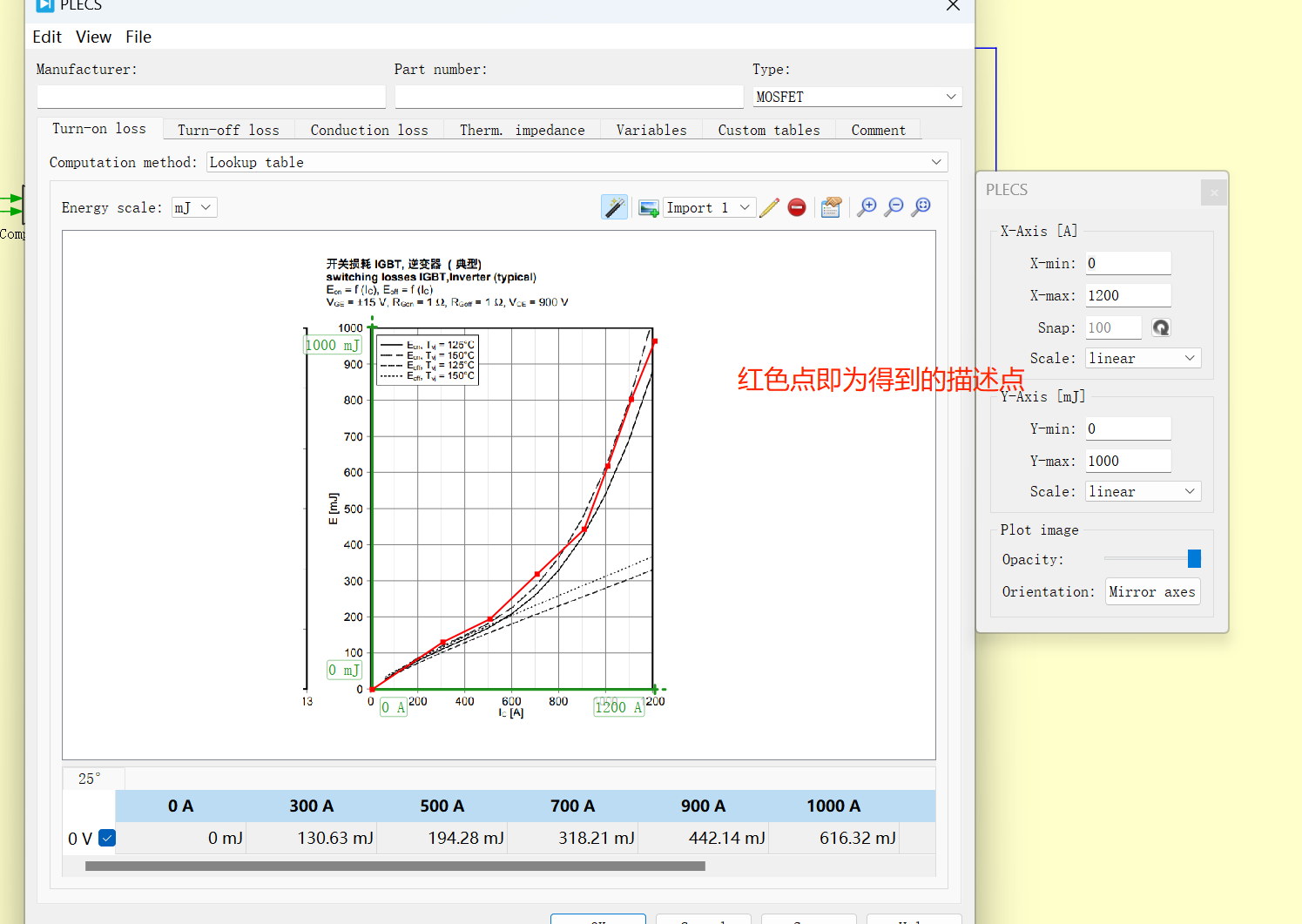Open the File menu
The height and width of the screenshot is (924, 1302).
[138, 37]
